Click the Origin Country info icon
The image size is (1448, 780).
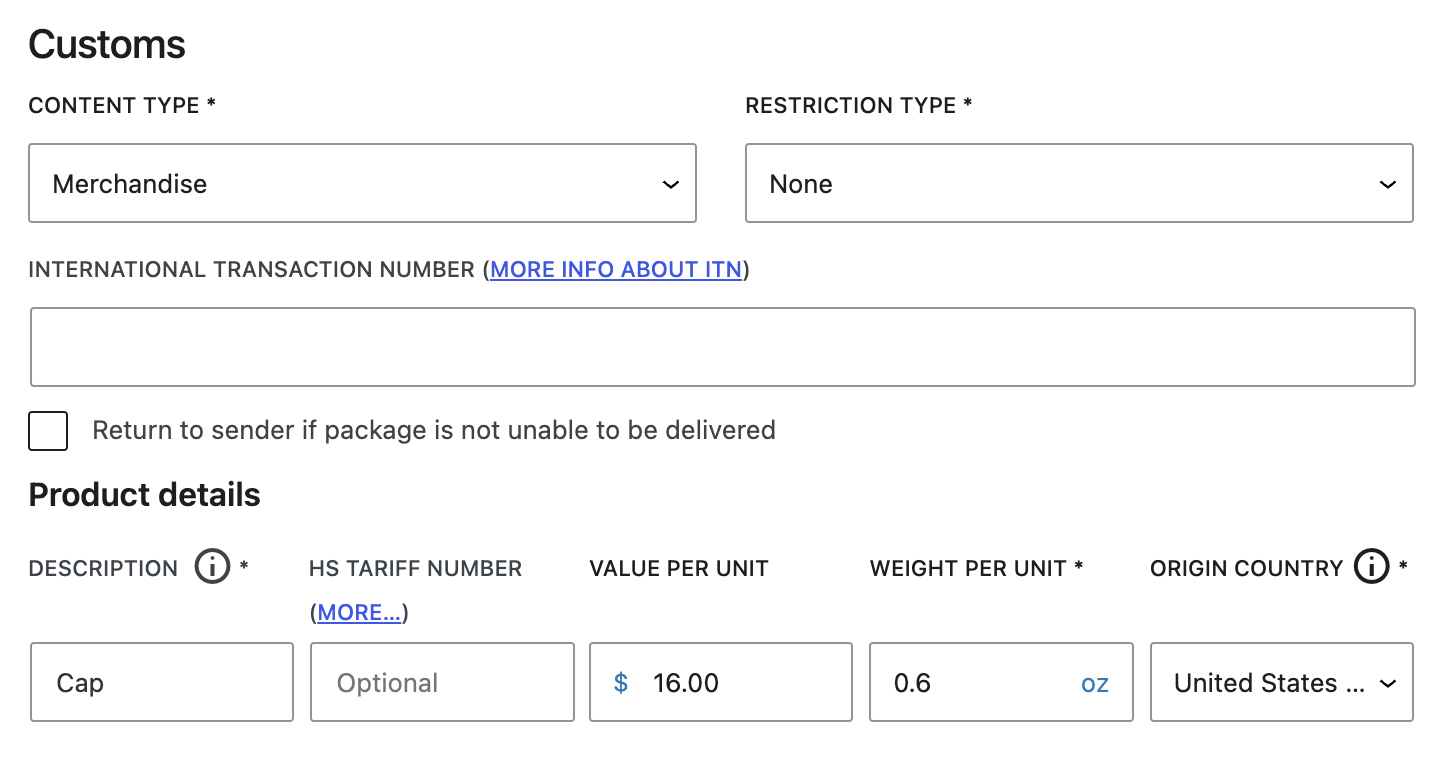(x=1369, y=566)
